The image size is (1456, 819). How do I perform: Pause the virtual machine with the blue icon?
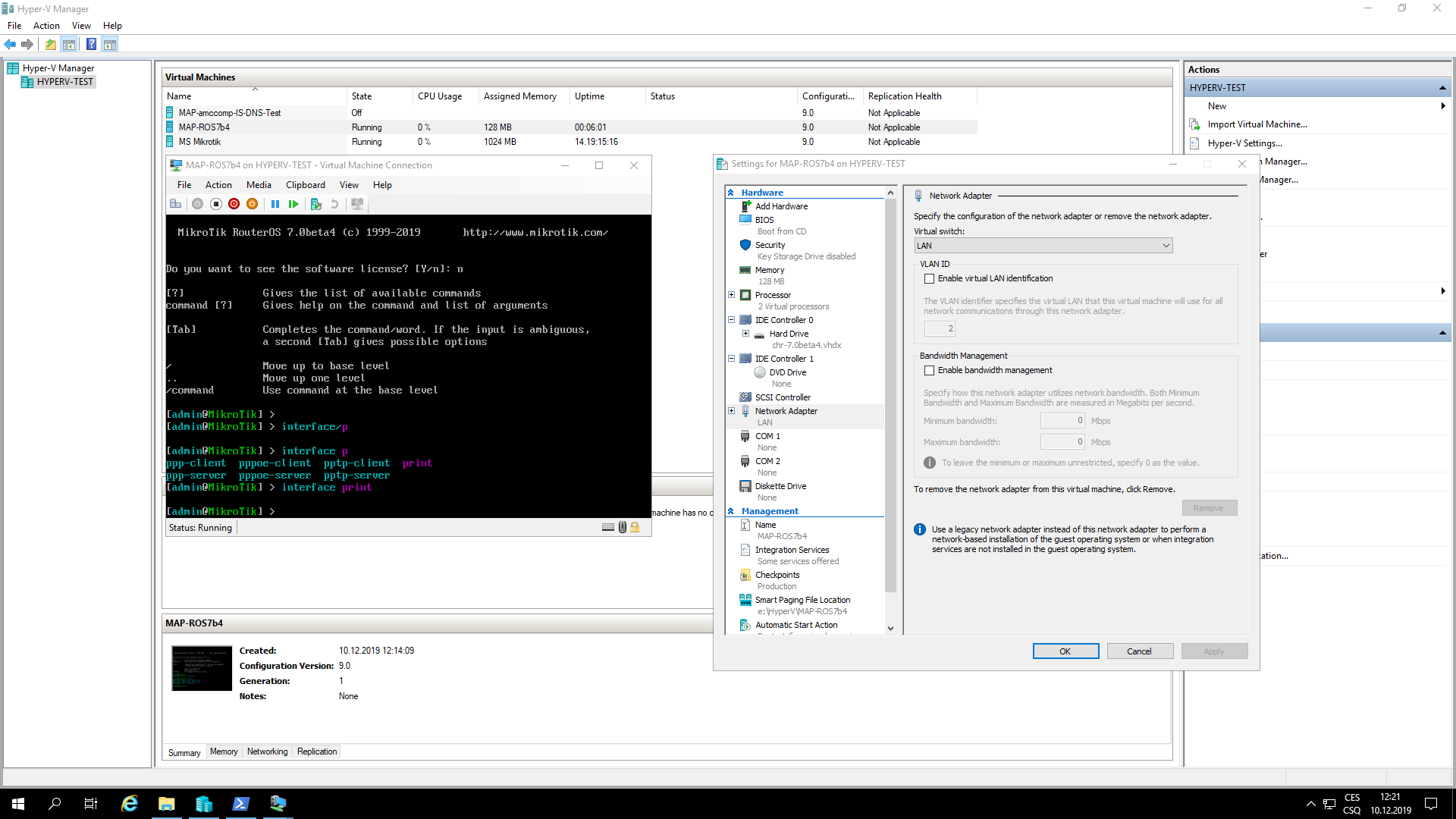click(275, 204)
